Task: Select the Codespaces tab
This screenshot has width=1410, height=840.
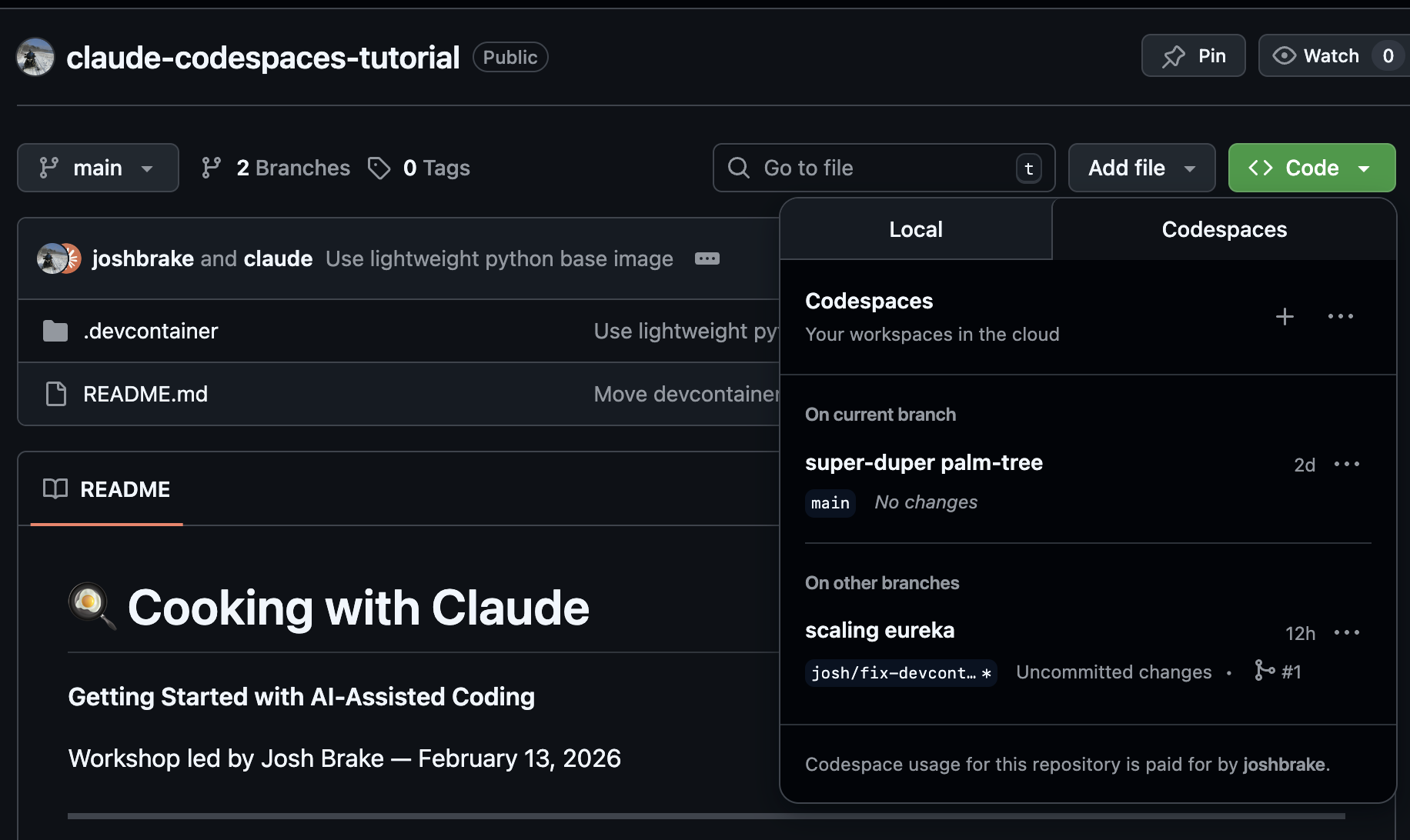Action: (x=1224, y=229)
